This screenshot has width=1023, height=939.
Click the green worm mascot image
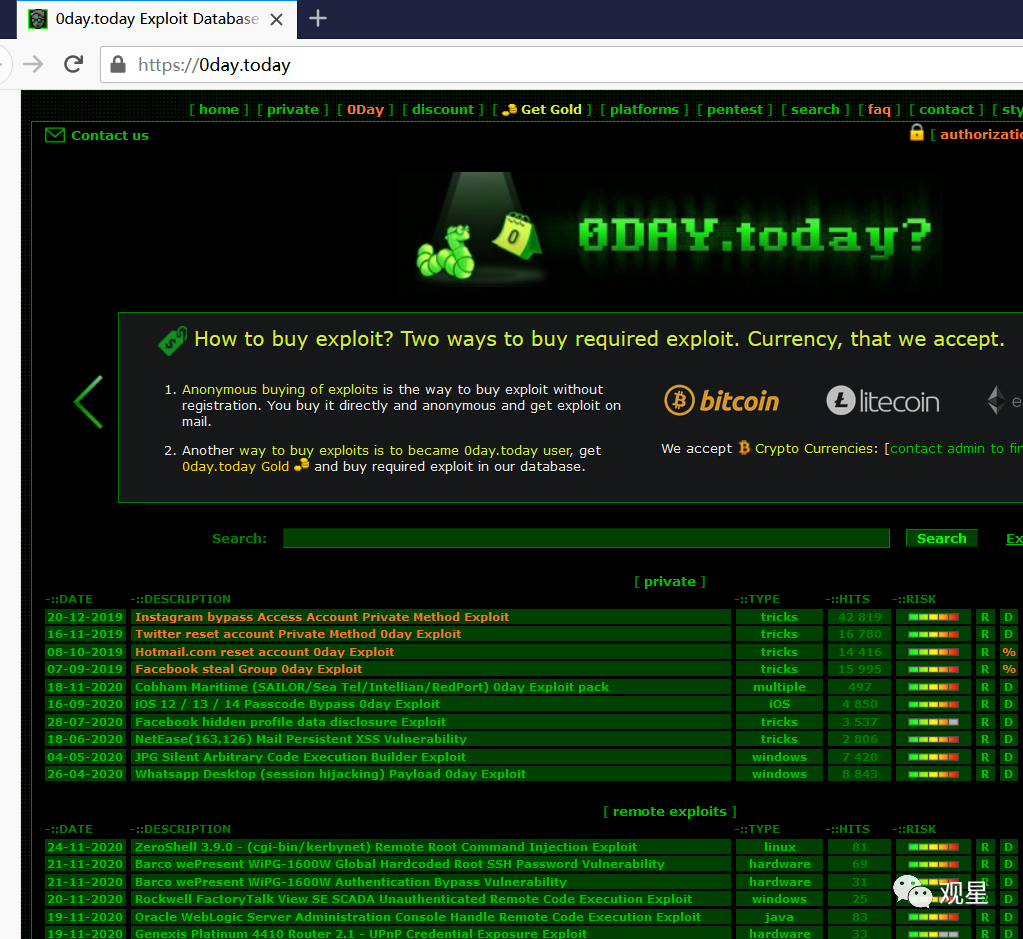[x=446, y=252]
